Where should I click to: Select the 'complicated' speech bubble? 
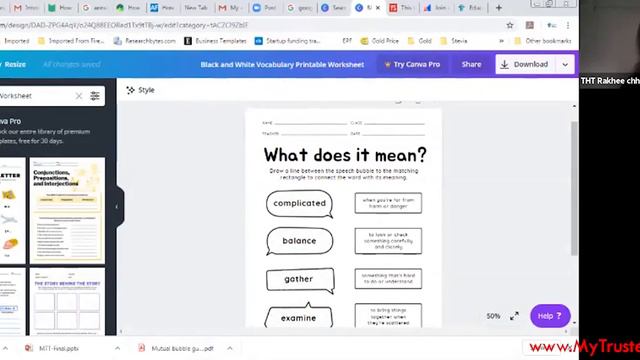click(299, 204)
